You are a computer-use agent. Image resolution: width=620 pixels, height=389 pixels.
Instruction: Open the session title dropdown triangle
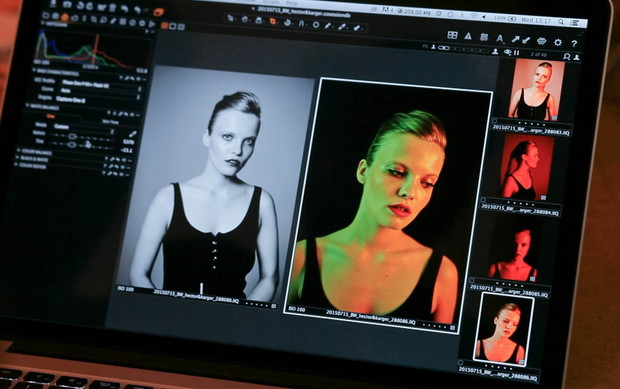click(253, 8)
